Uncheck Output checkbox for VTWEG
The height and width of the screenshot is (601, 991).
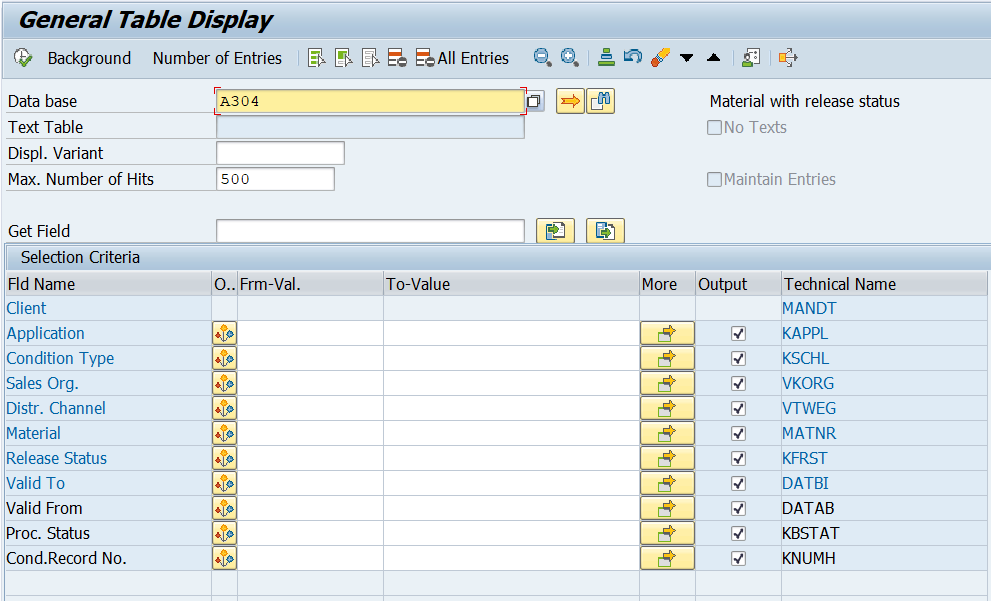738,408
